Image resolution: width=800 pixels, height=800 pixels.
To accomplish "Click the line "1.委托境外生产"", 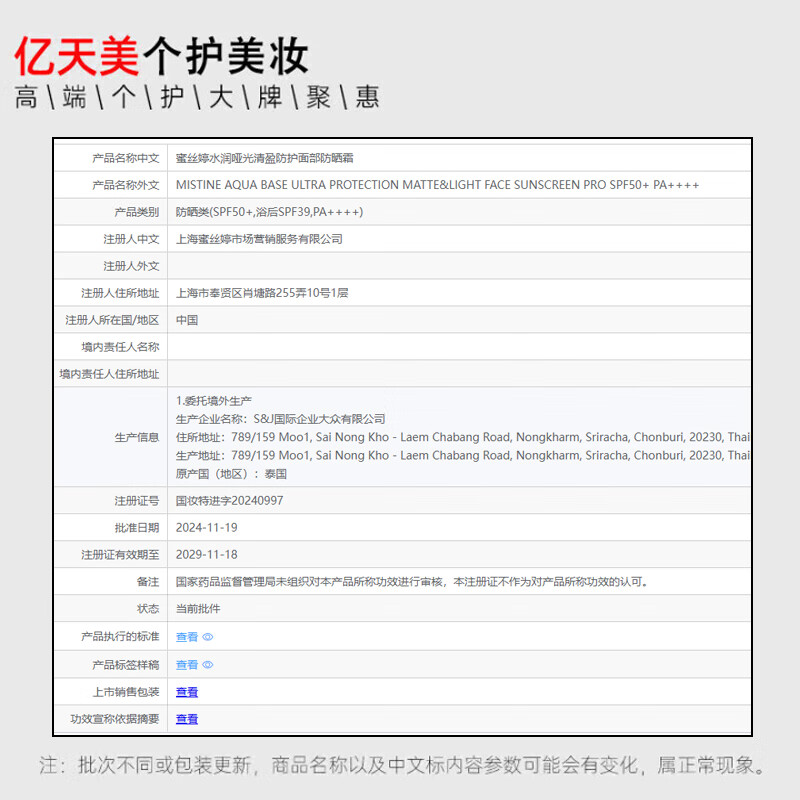I will tap(214, 401).
